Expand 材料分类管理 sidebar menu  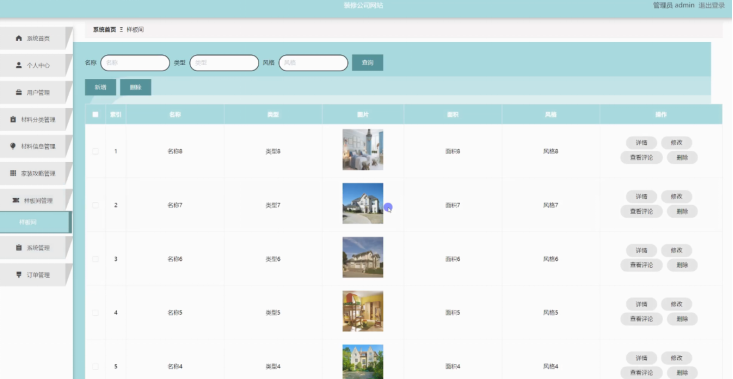[x=36, y=120]
